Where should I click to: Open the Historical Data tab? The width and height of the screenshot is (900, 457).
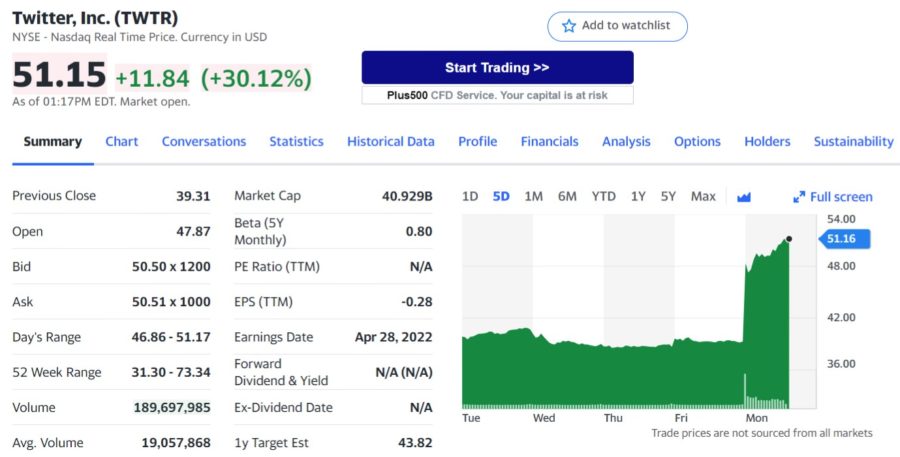(391, 142)
